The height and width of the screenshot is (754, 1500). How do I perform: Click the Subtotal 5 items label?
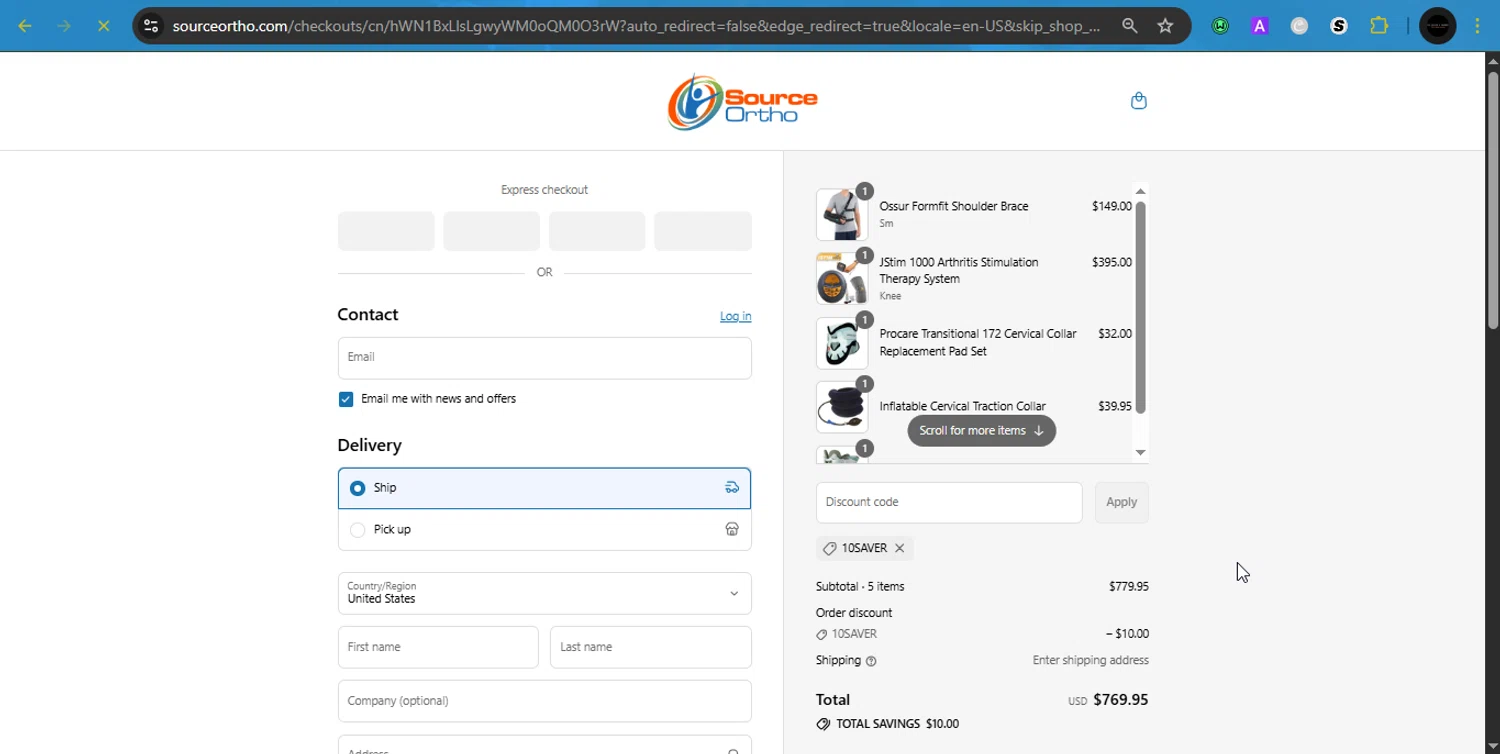pos(860,587)
